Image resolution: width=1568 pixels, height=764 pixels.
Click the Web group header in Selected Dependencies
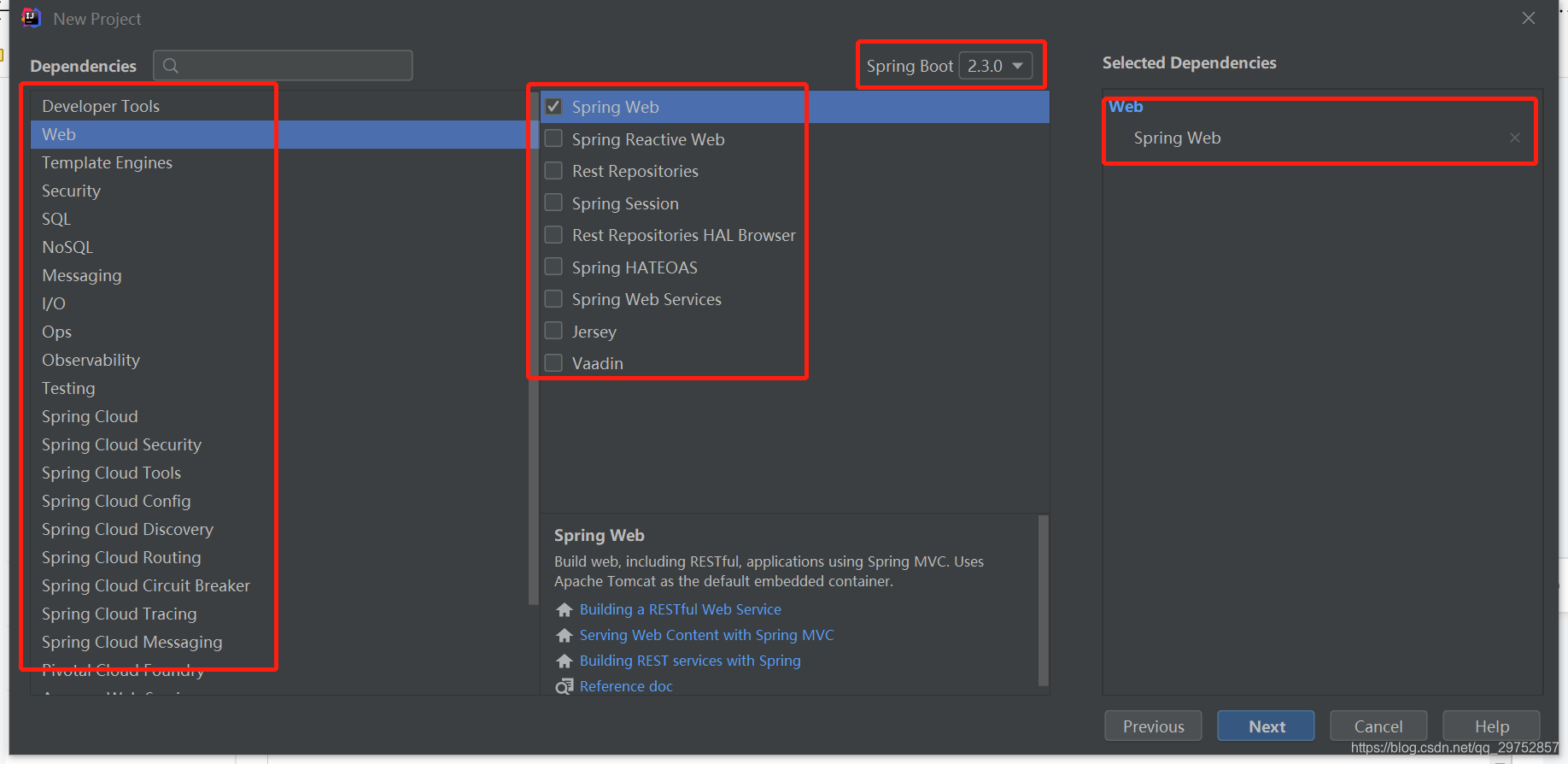(x=1126, y=107)
